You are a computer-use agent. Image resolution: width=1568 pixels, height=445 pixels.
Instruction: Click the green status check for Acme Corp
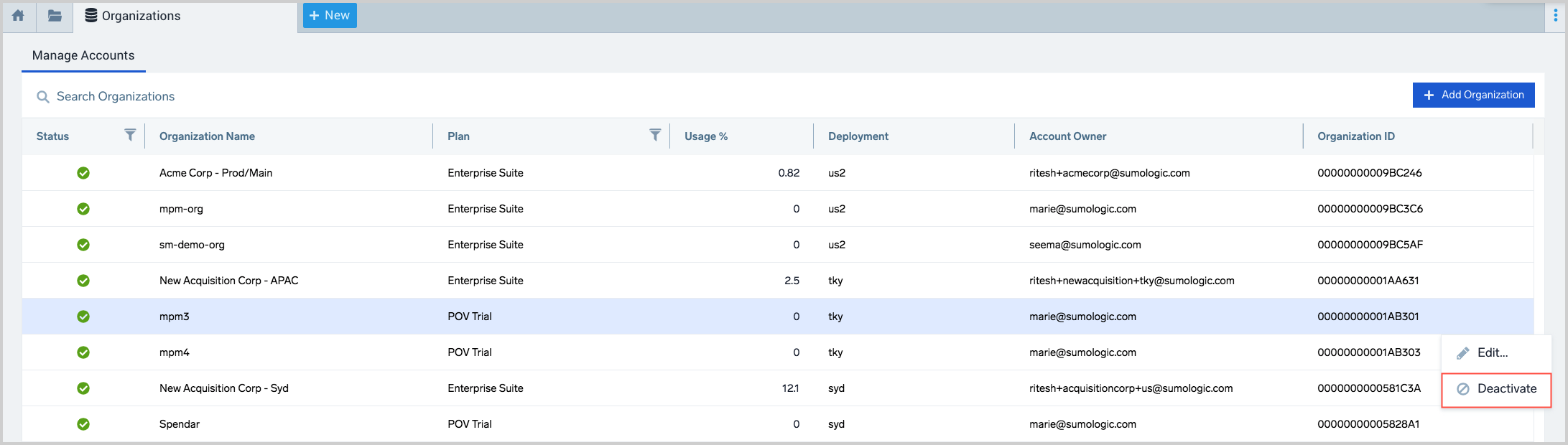(83, 173)
